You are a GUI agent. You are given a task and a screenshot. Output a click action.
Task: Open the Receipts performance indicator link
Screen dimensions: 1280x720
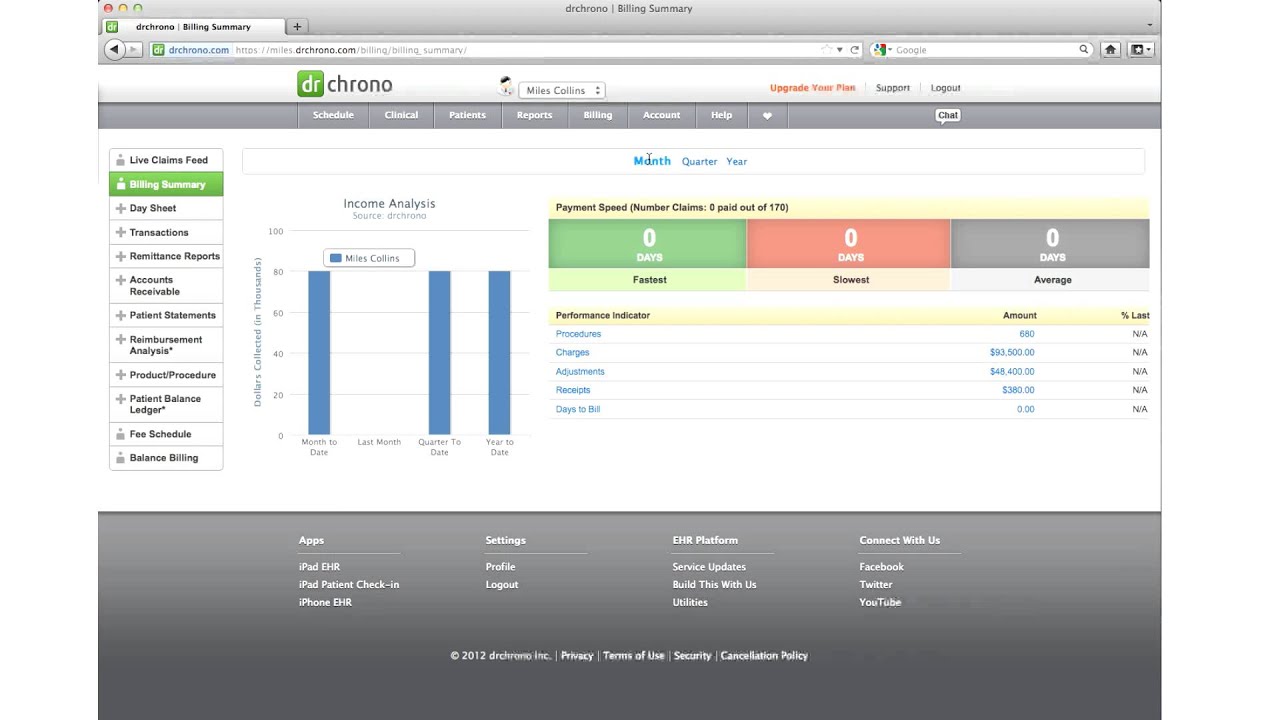573,390
